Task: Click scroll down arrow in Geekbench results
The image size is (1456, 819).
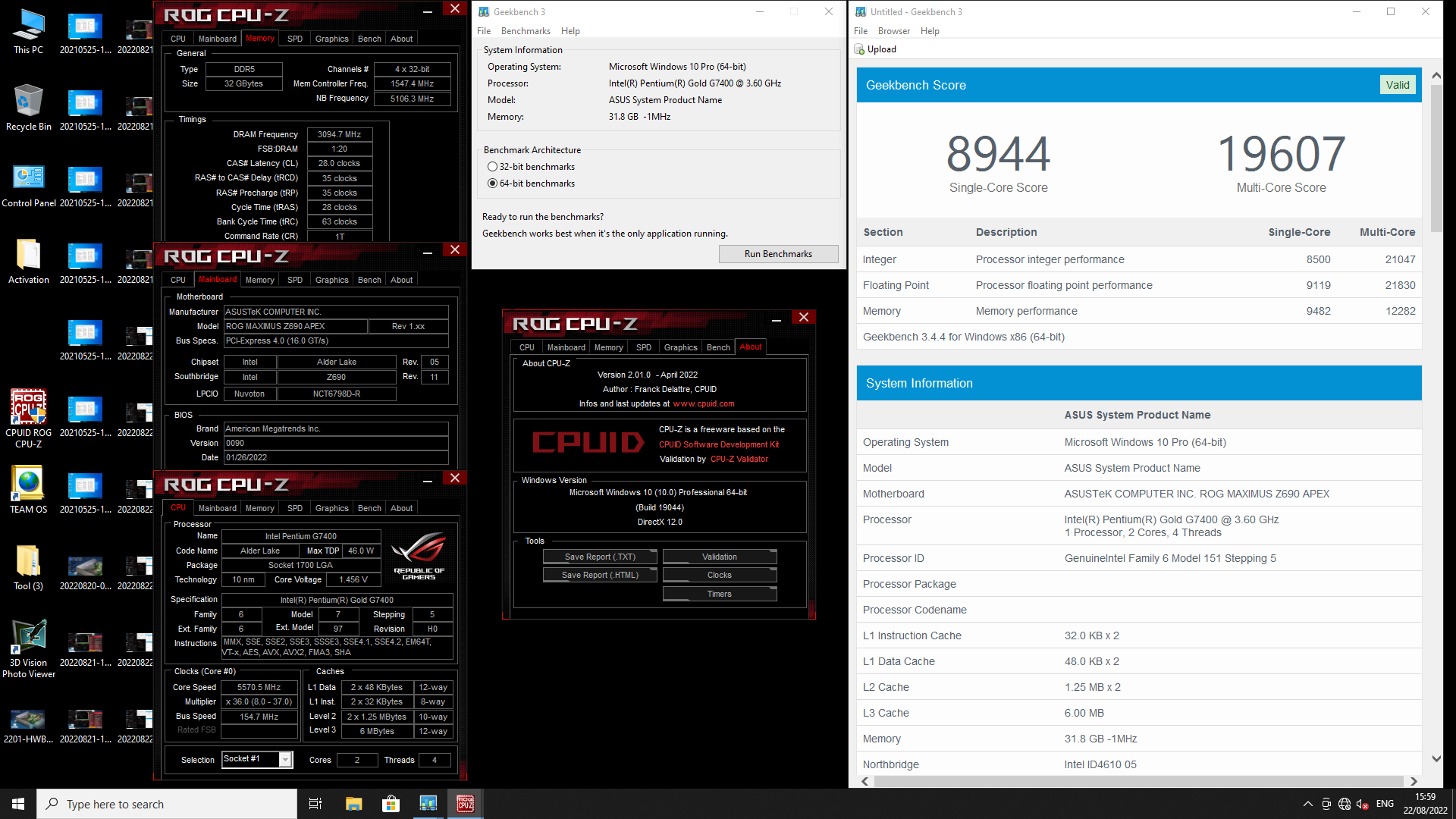Action: (1436, 758)
